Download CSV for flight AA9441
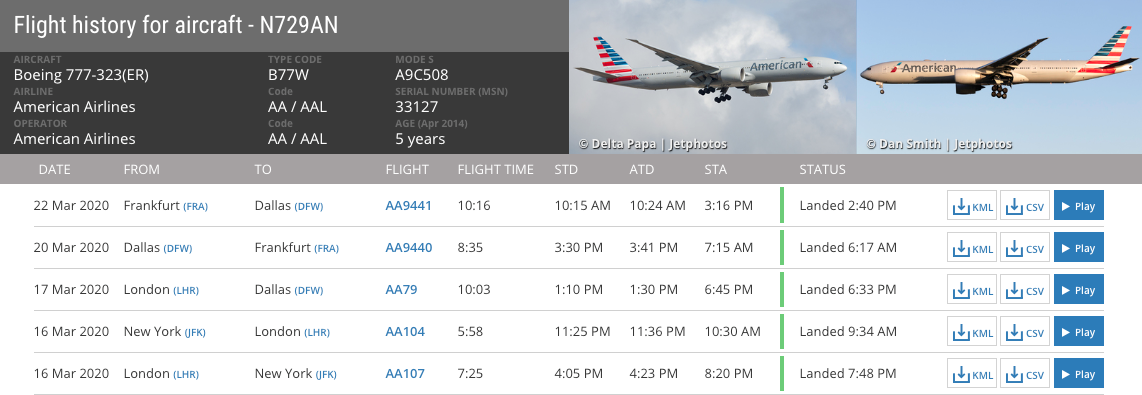1142x395 pixels. pyautogui.click(x=1025, y=206)
